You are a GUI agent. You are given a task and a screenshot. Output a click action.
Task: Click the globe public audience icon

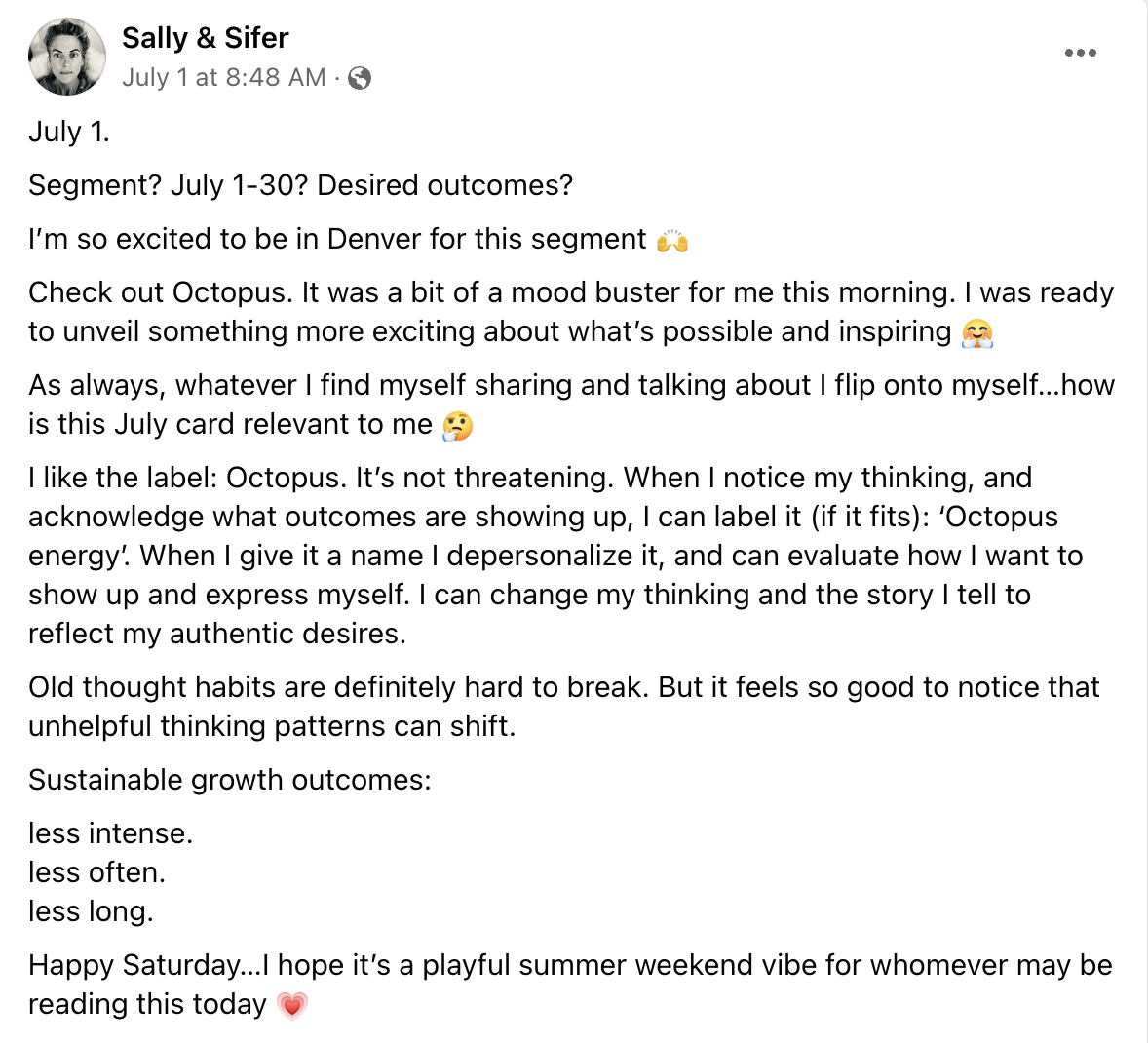[x=360, y=78]
